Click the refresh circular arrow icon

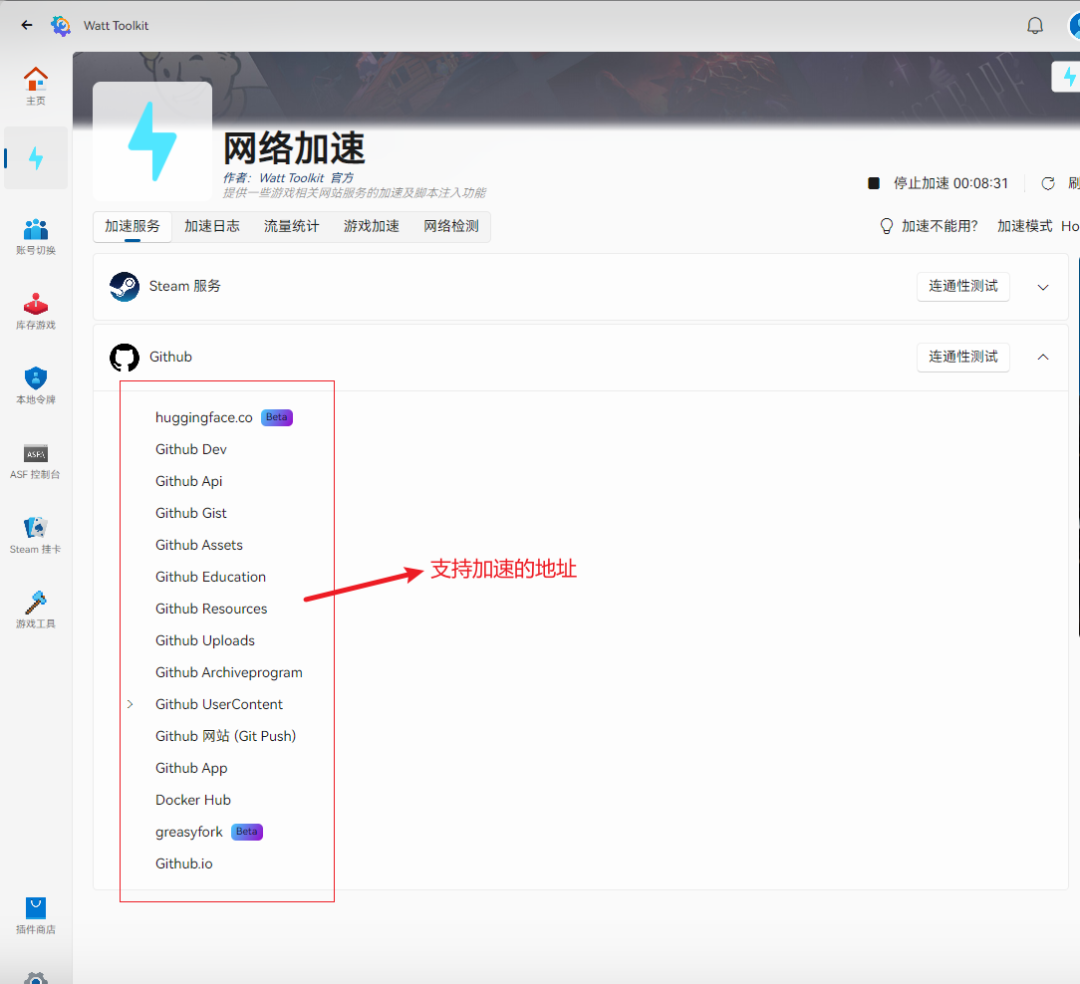click(1048, 183)
